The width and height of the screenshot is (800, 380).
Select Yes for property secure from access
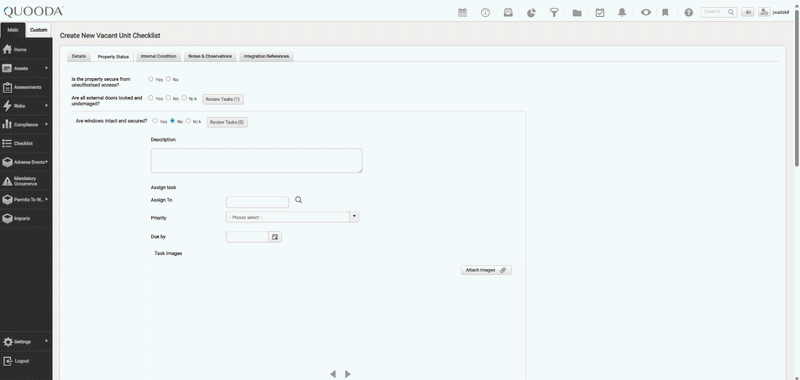(x=151, y=79)
